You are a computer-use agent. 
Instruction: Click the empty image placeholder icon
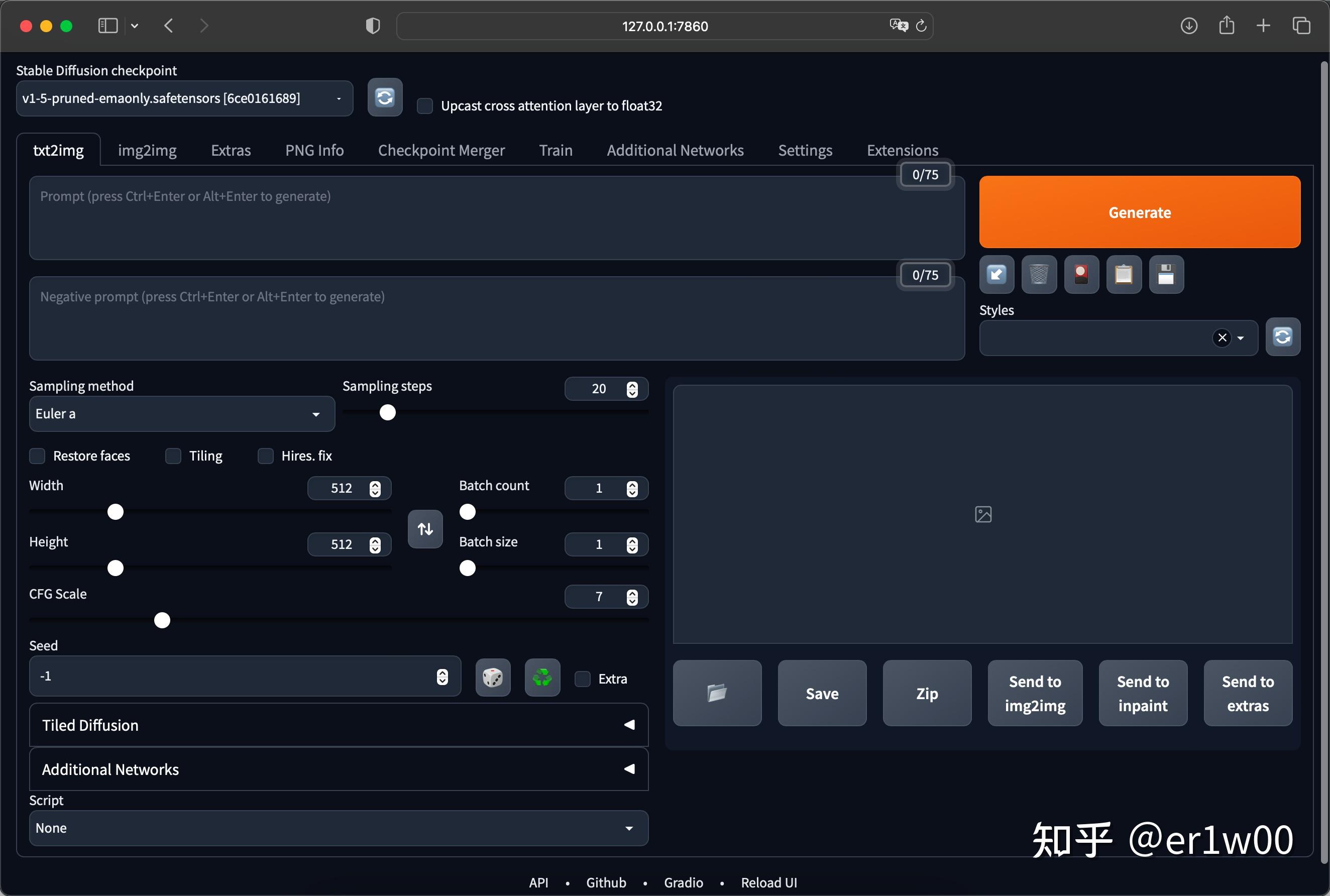pos(982,514)
